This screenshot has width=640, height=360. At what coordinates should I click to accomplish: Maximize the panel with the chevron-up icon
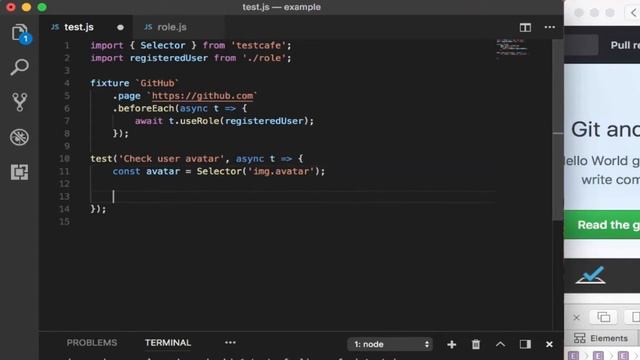click(500, 344)
